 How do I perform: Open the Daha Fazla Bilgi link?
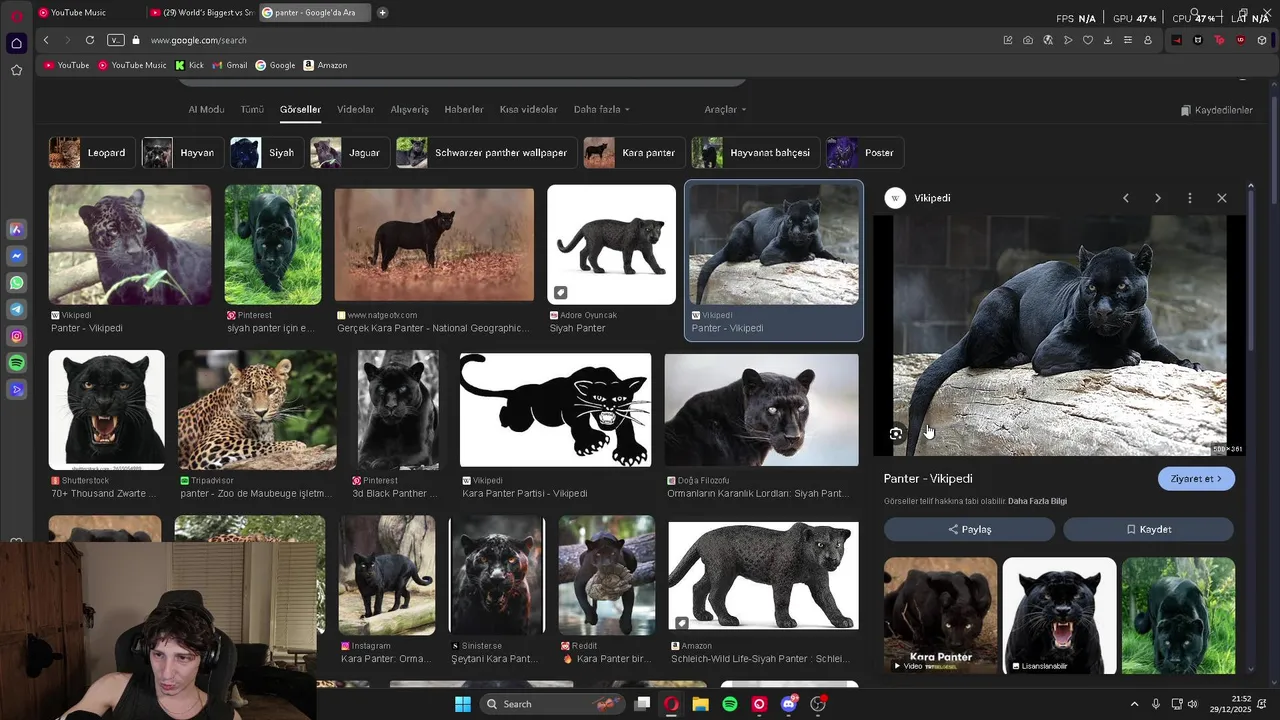point(1037,501)
